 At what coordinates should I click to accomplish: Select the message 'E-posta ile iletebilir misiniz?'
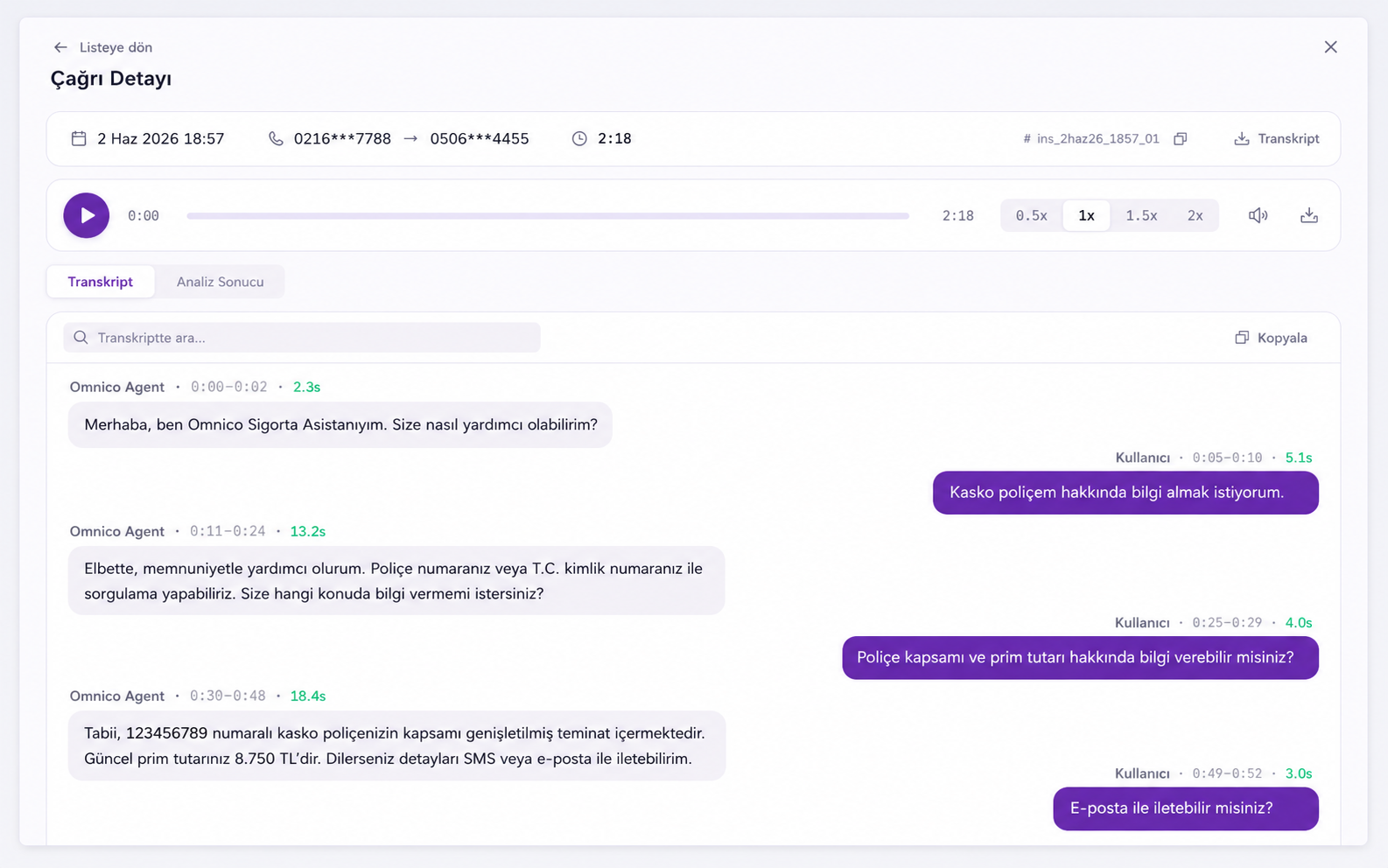coord(1186,808)
